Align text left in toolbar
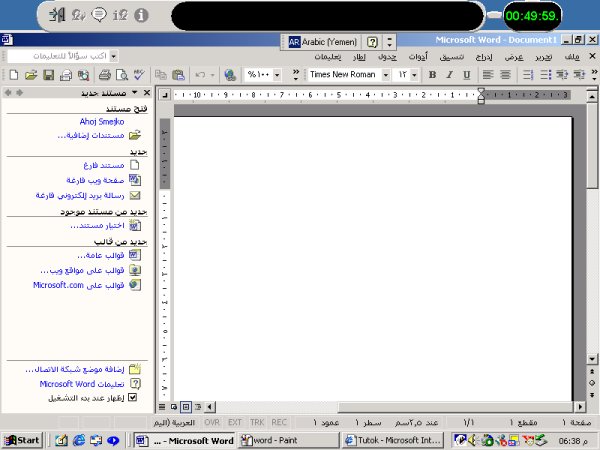 (488, 75)
